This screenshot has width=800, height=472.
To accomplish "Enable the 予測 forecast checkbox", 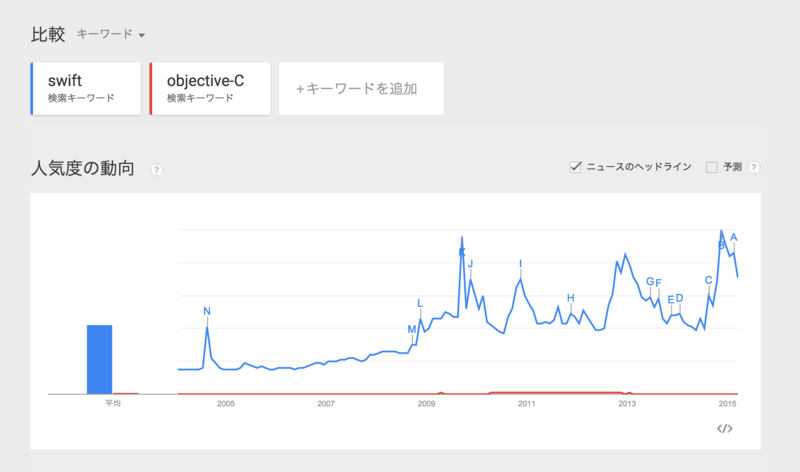I will (711, 167).
